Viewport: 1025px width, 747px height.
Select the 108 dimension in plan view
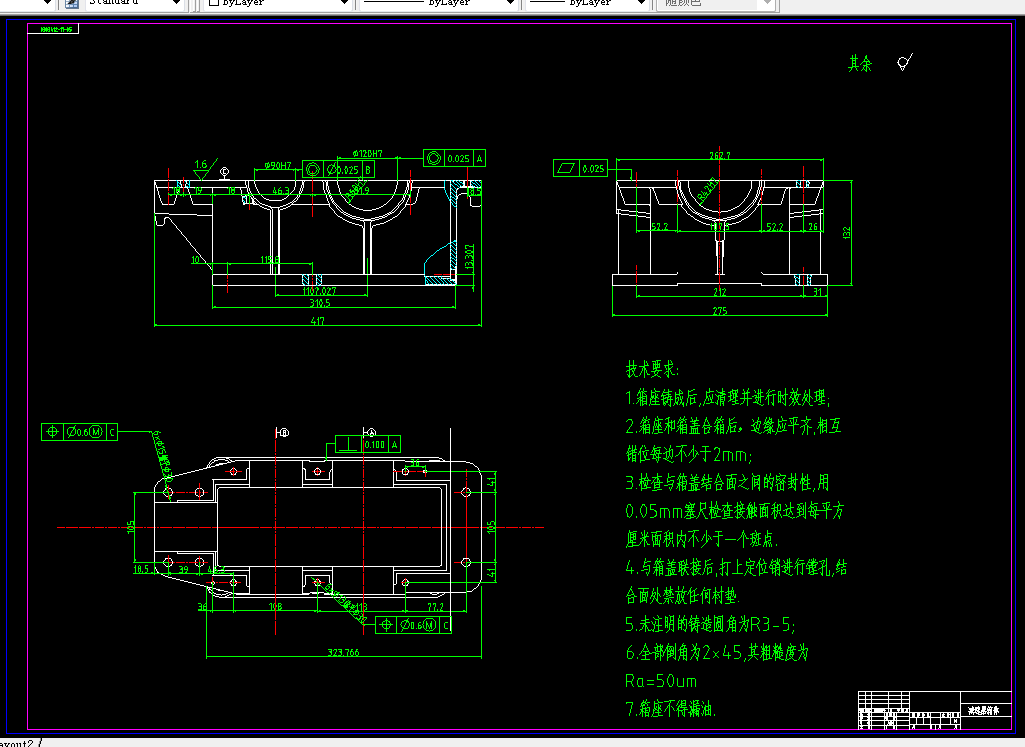(276, 606)
